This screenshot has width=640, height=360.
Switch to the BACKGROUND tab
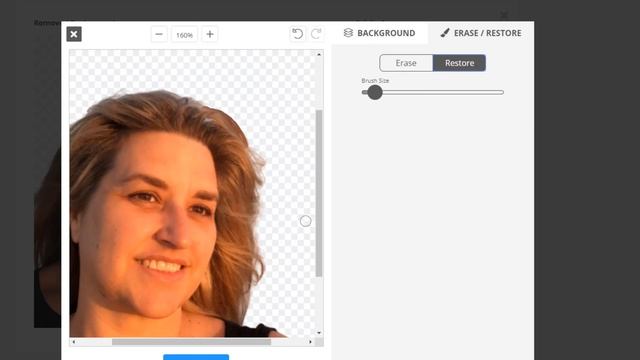coord(380,33)
